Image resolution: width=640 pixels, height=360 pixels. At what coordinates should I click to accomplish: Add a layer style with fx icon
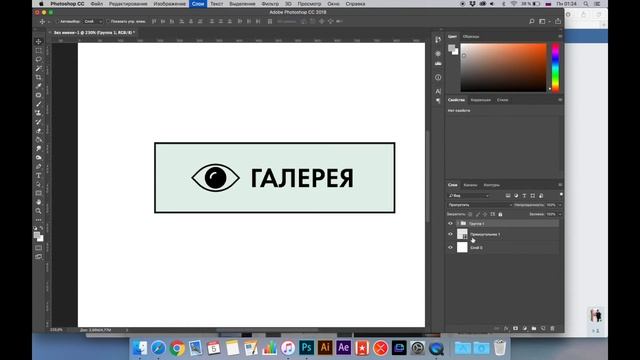click(x=506, y=328)
